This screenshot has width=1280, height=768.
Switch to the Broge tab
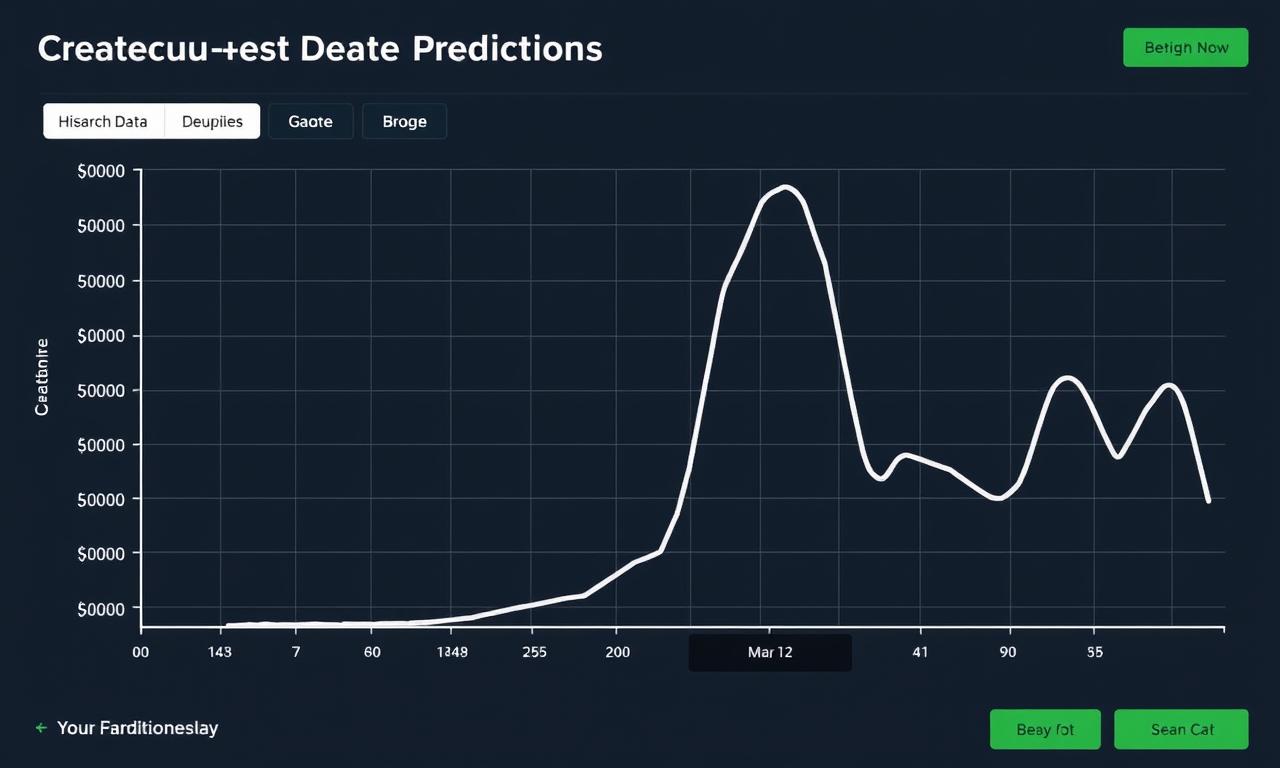coord(404,121)
